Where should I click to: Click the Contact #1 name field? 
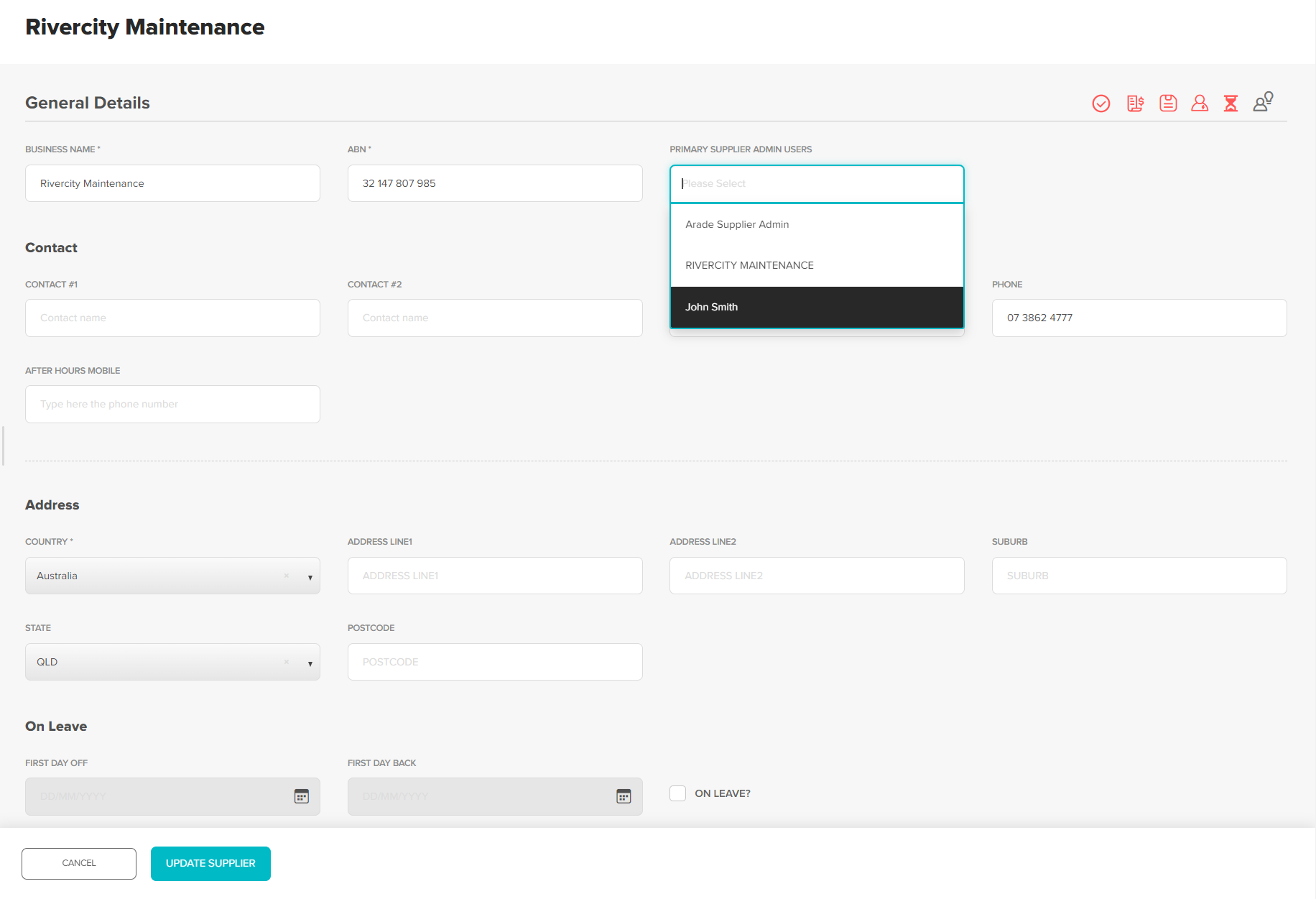(172, 318)
